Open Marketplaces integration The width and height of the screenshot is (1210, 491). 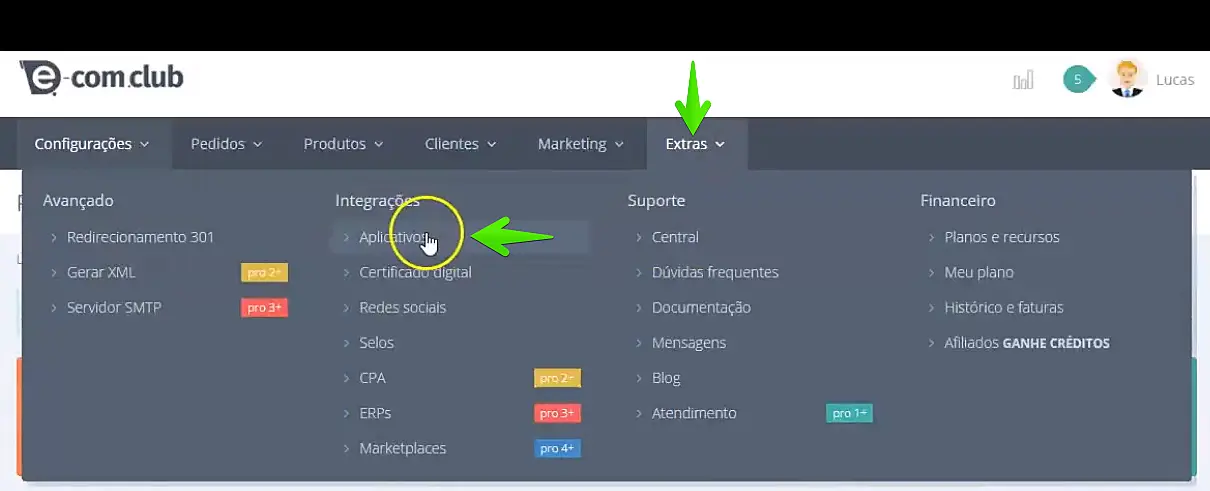pyautogui.click(x=403, y=448)
